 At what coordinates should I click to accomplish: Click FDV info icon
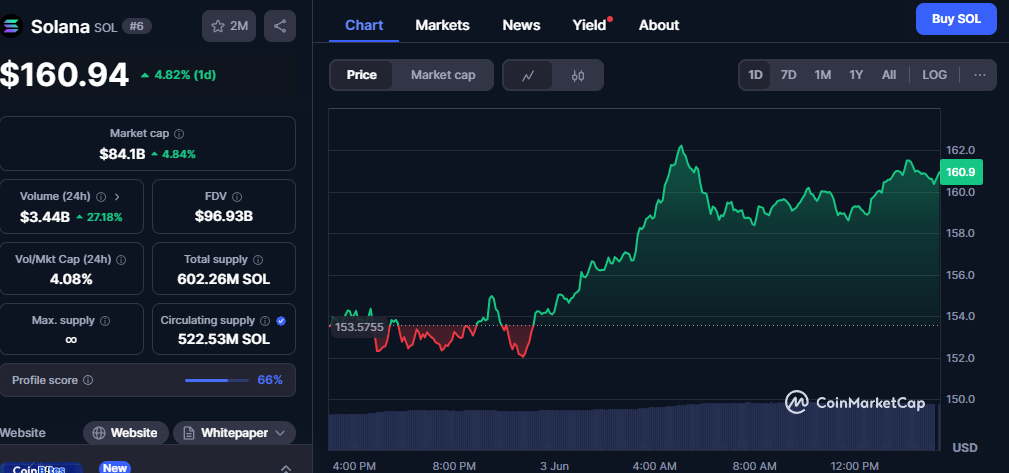pyautogui.click(x=237, y=196)
